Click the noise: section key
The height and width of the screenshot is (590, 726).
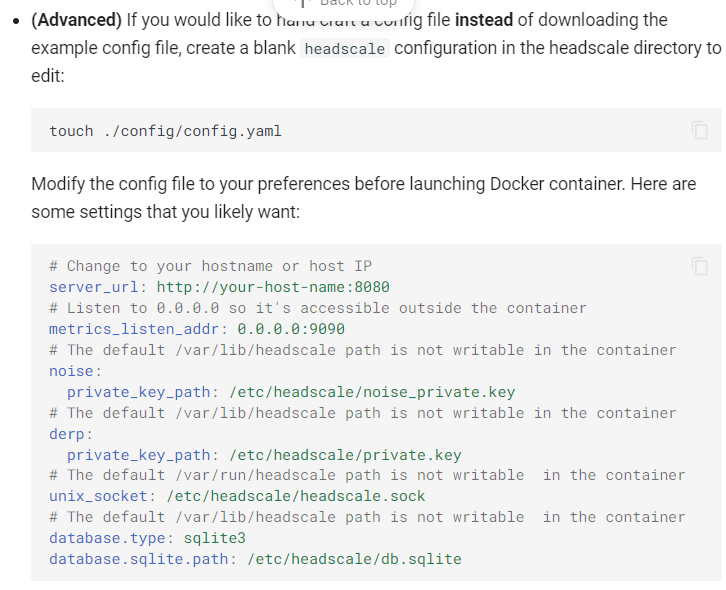click(x=75, y=371)
